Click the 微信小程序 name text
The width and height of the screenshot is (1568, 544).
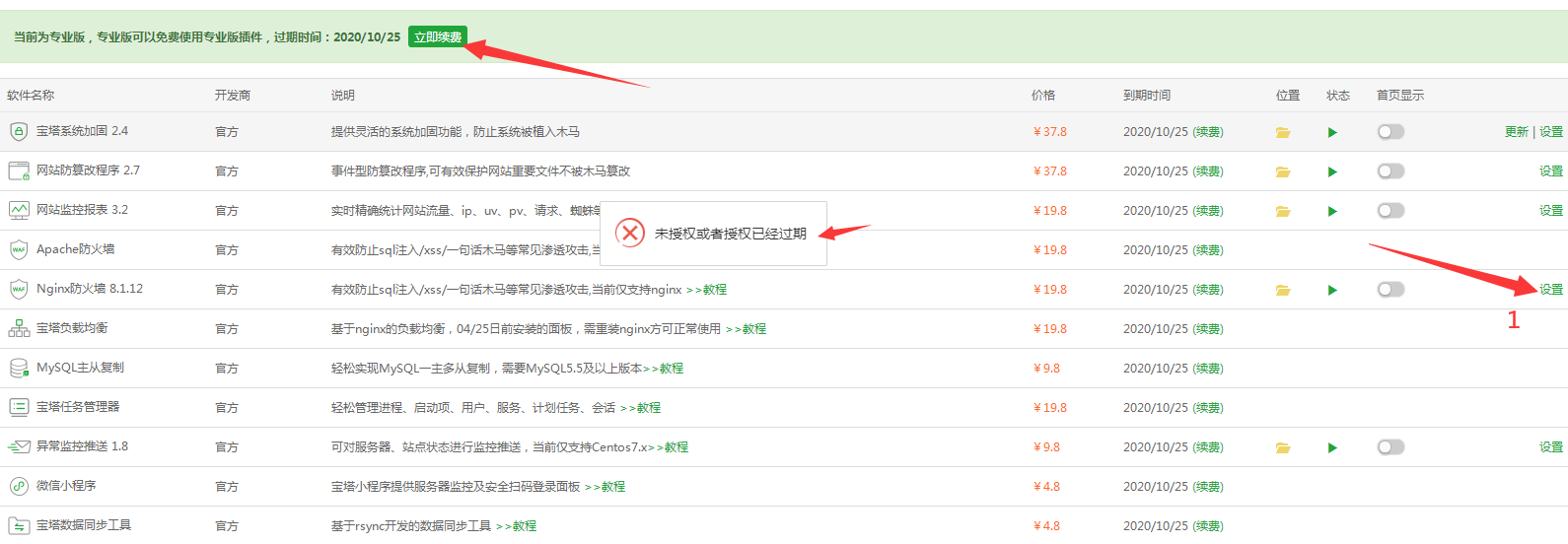(66, 486)
